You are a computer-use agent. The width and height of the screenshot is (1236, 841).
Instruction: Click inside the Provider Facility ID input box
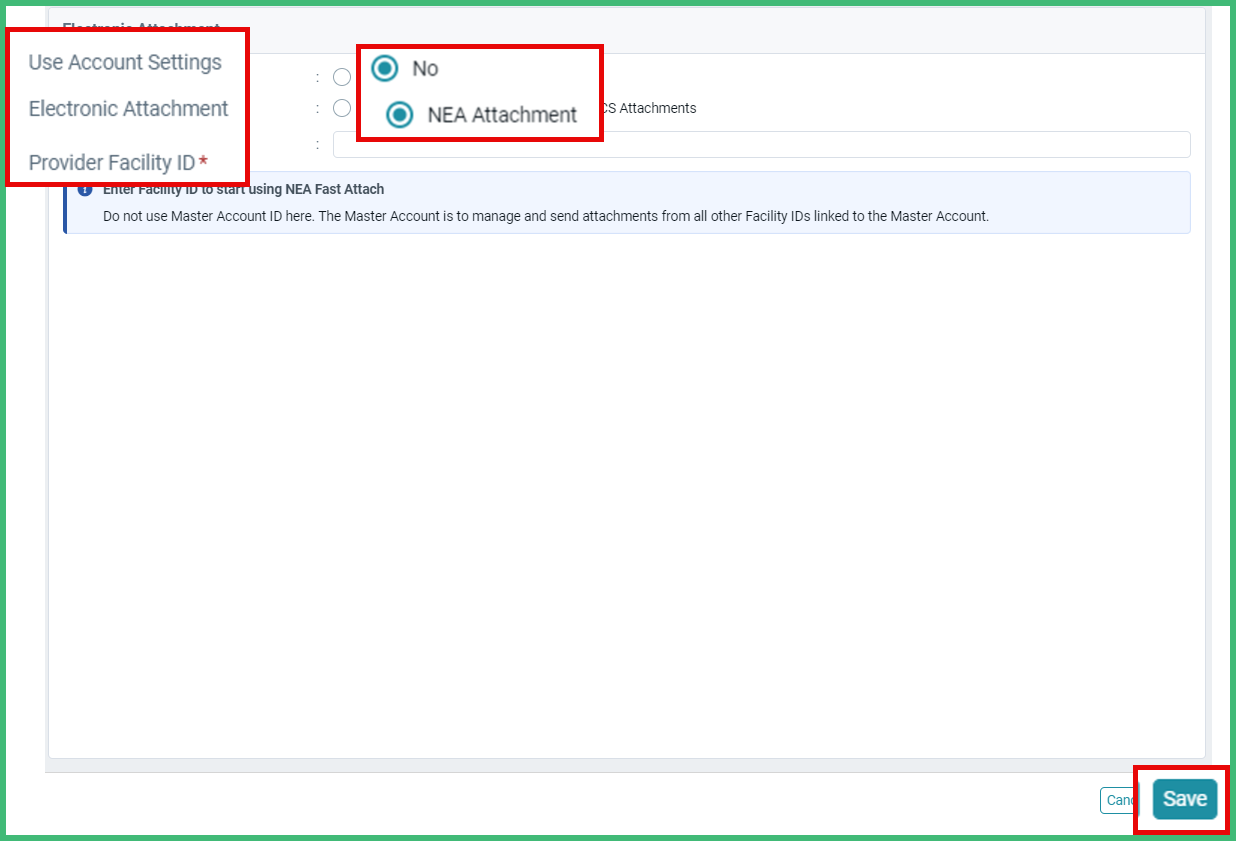760,144
